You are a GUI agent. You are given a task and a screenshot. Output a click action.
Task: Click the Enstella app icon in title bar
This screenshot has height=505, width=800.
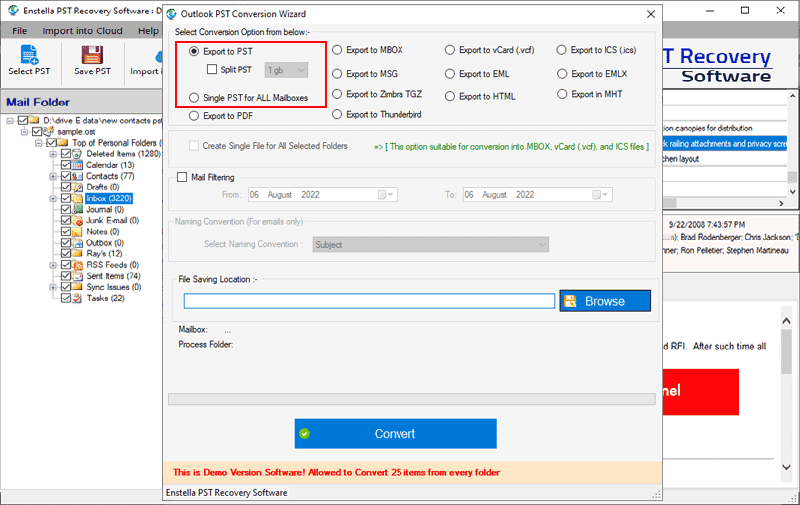point(13,10)
